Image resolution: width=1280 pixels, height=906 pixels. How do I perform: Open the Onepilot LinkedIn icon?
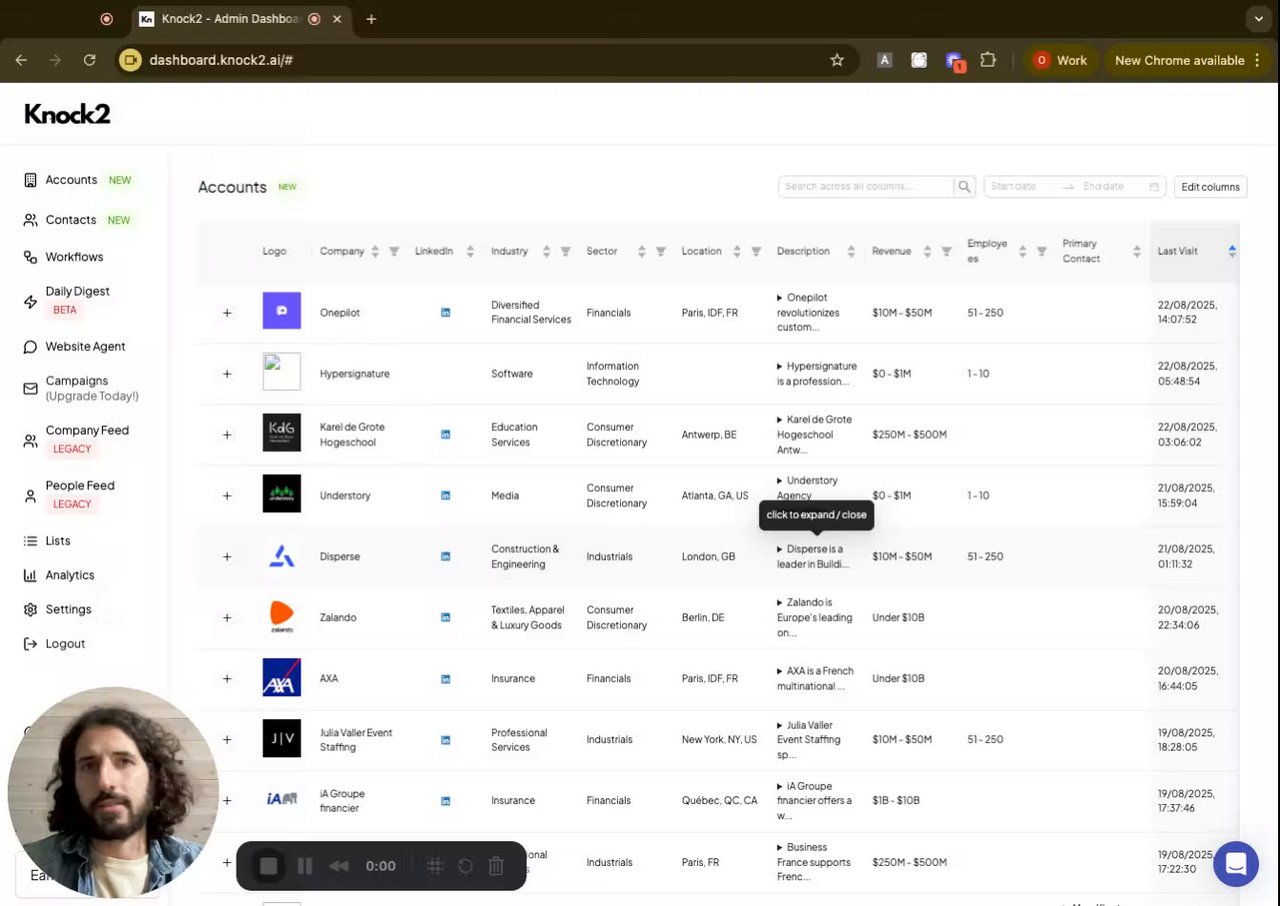446,313
